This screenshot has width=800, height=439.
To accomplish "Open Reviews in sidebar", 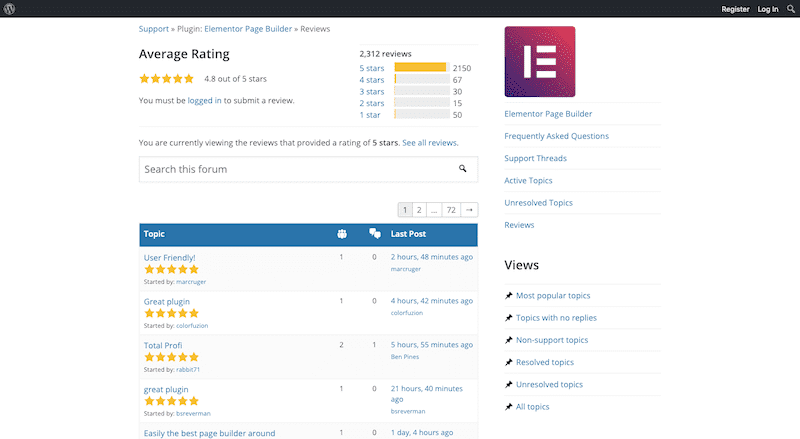I will (519, 225).
